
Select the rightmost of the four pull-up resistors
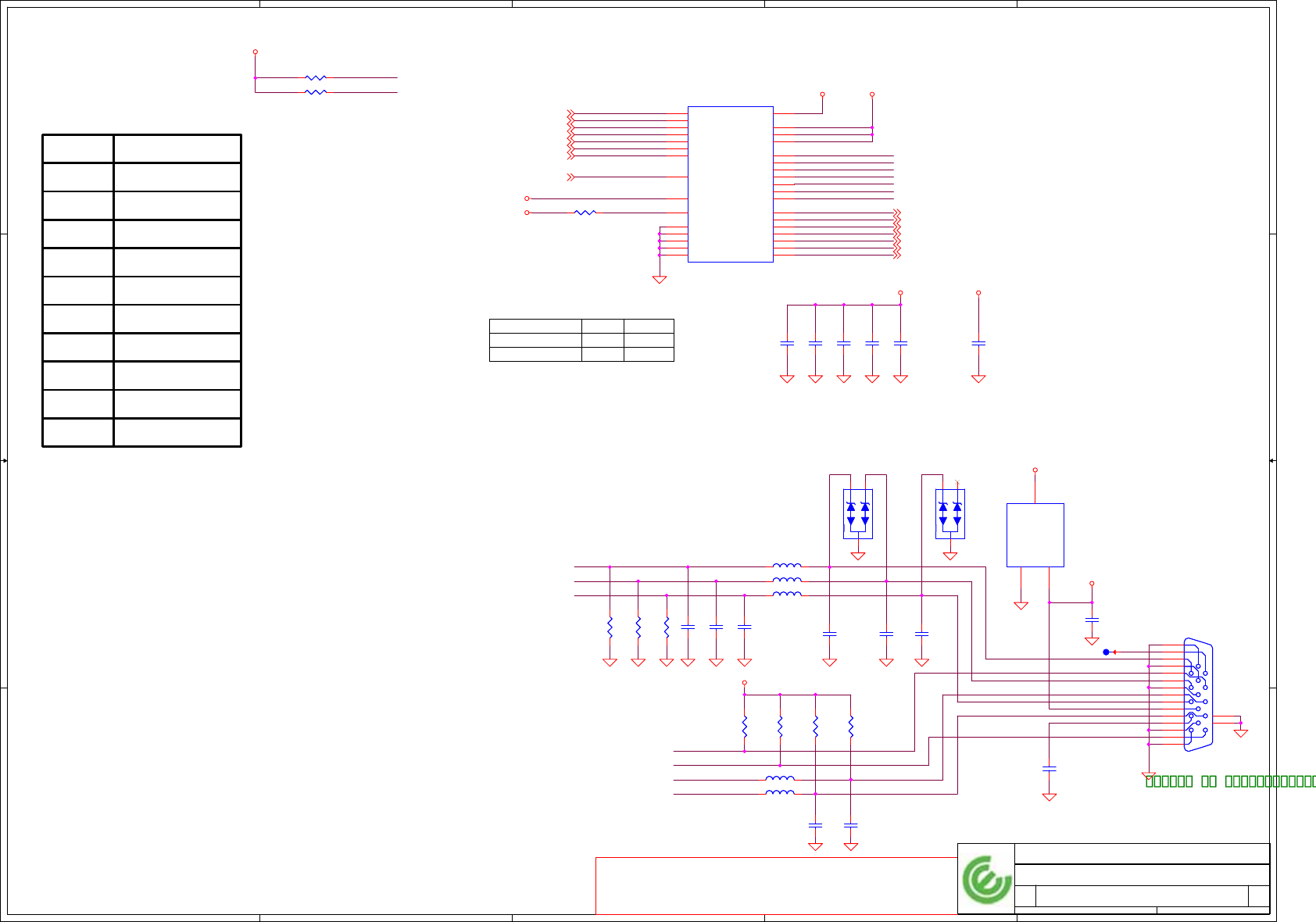851,727
